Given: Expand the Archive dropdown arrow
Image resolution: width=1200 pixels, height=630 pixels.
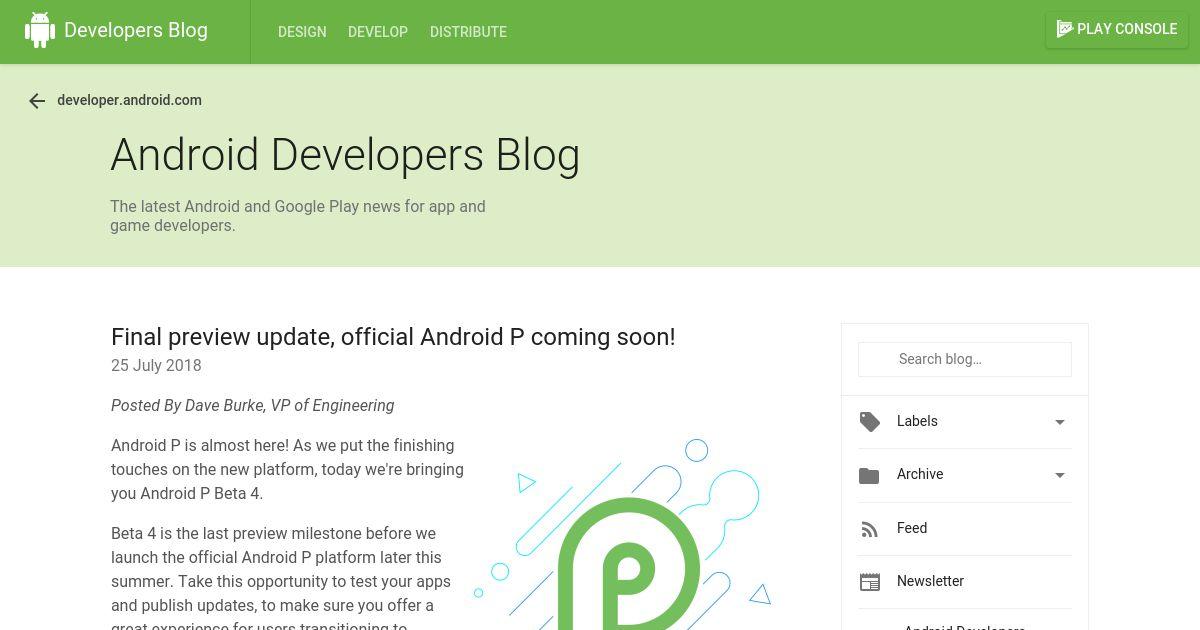Looking at the screenshot, I should (1060, 475).
